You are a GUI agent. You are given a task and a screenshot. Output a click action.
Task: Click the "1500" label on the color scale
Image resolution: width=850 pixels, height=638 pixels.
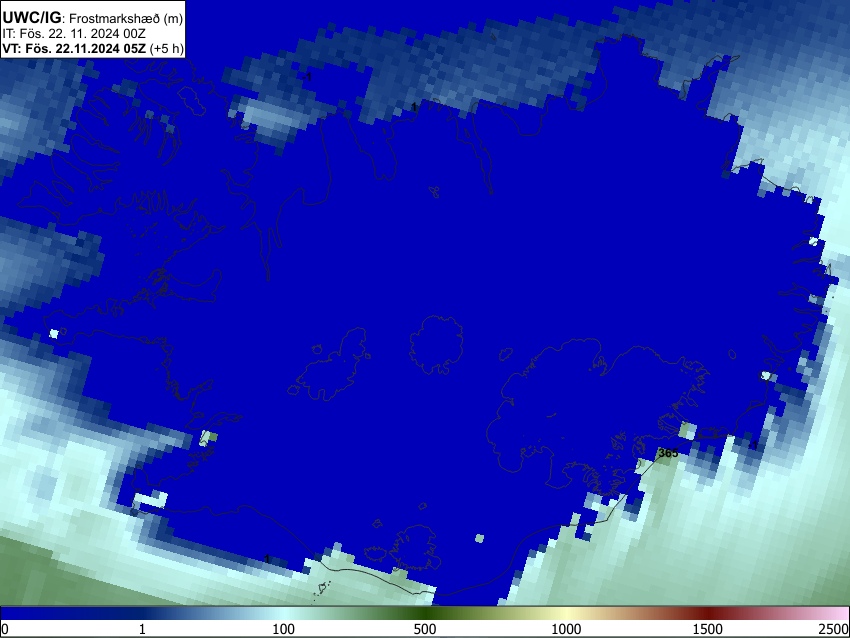tap(707, 629)
